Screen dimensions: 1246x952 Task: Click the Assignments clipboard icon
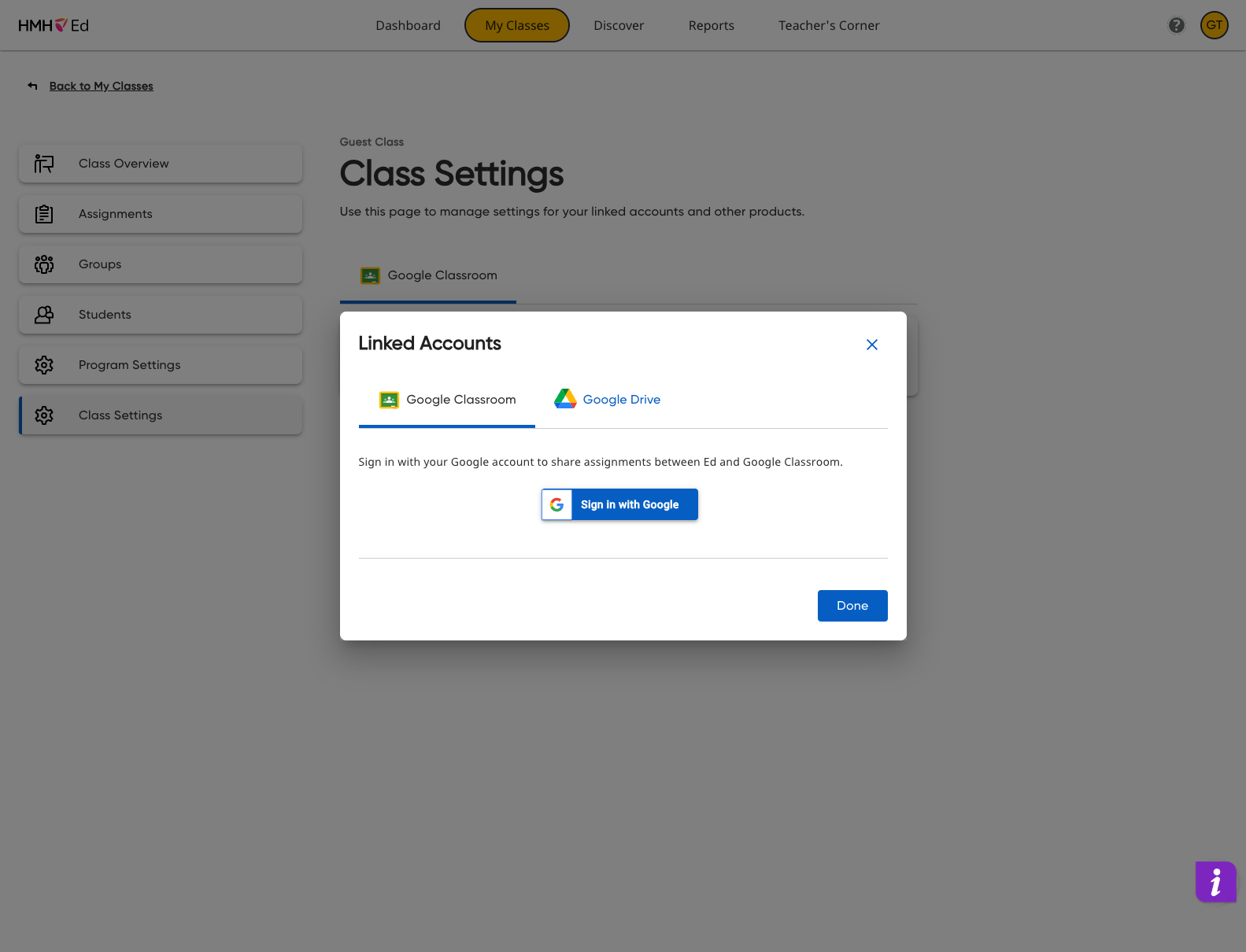[x=44, y=214]
